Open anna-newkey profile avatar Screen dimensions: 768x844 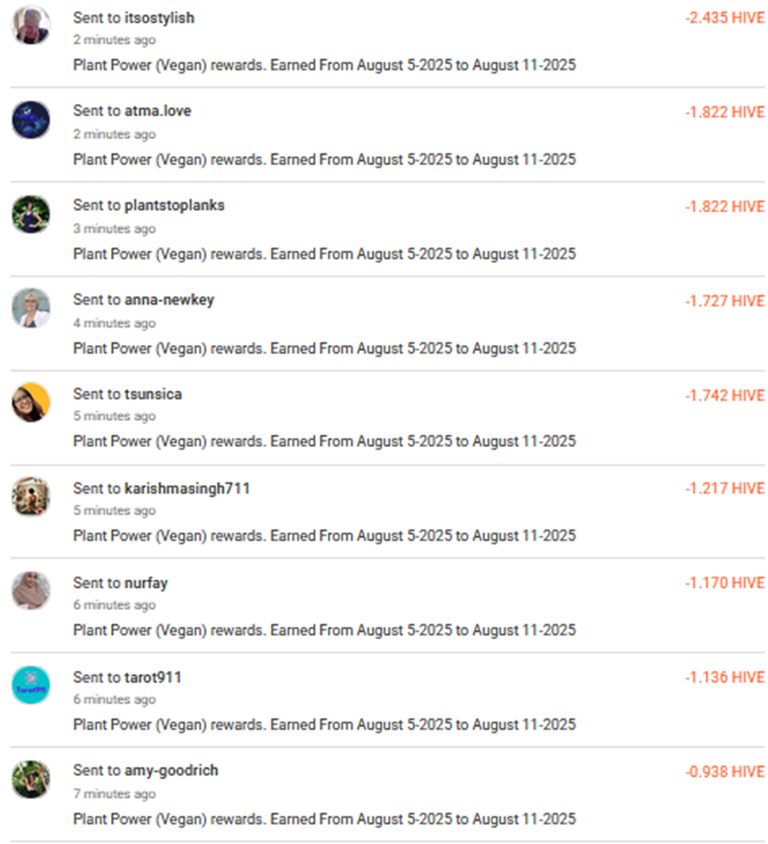(31, 308)
